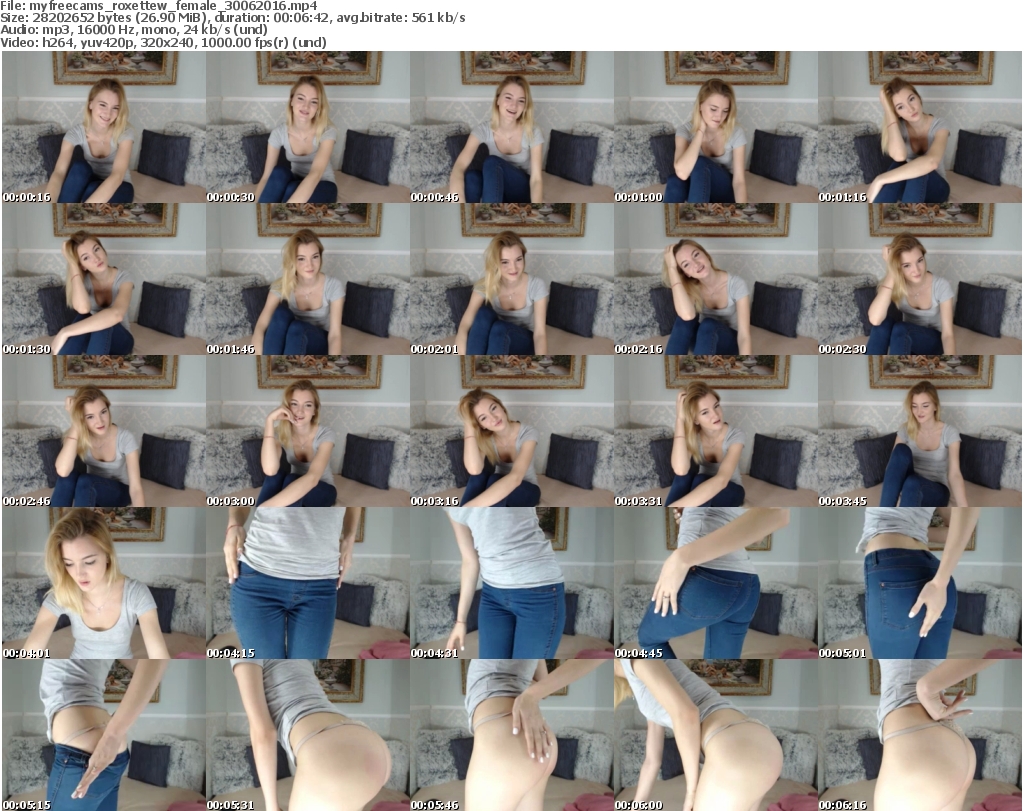Screen dimensions: 1024x811
Task: Open the thumbnail stamped 00:00:30
Action: tap(308, 127)
